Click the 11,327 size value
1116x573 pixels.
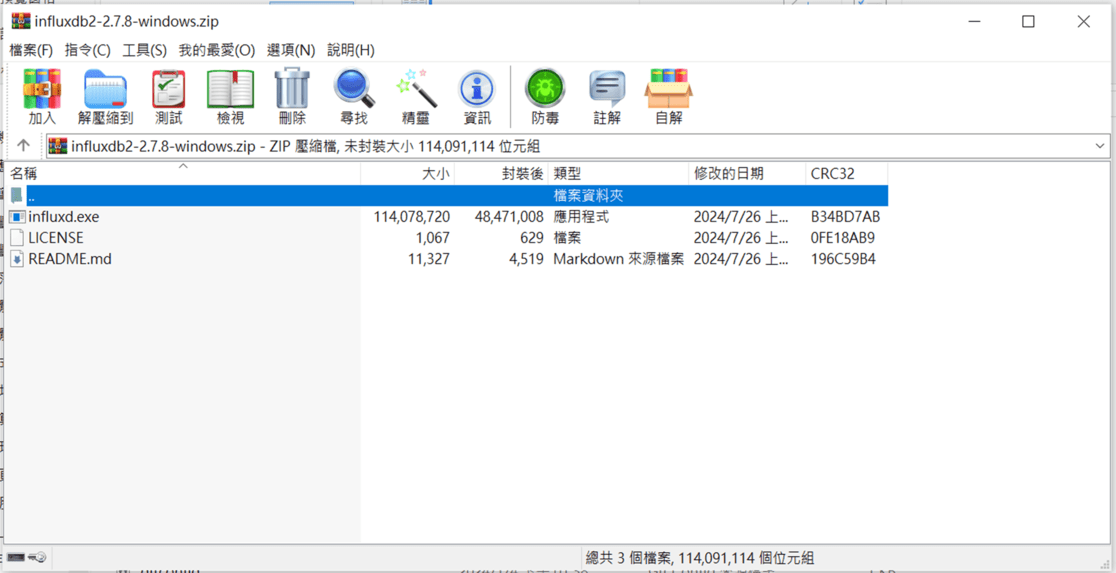pos(428,259)
